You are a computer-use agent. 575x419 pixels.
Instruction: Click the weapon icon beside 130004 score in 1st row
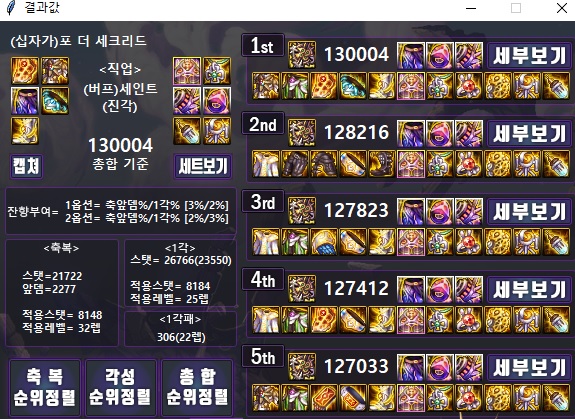pos(302,55)
